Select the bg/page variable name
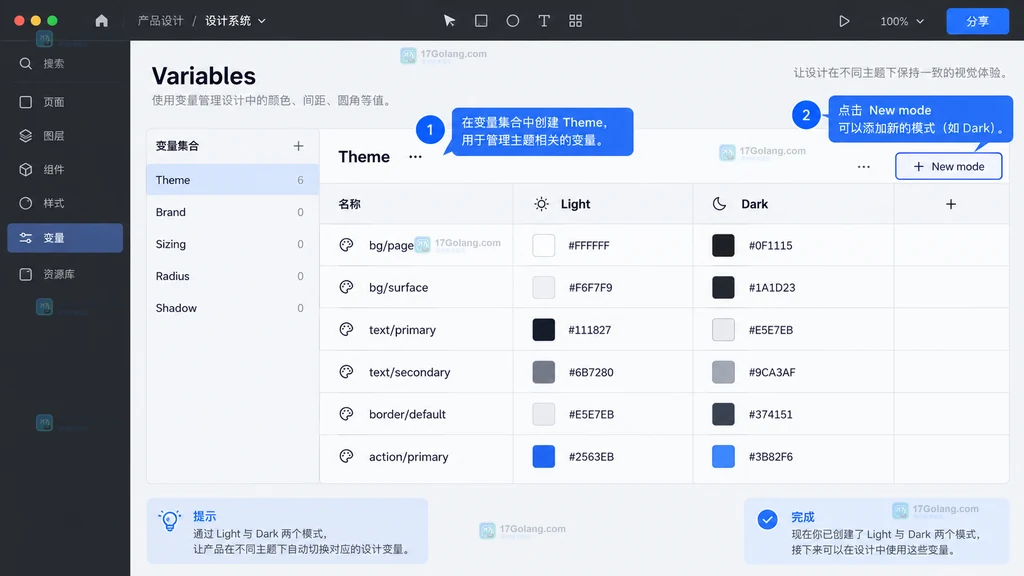Viewport: 1024px width, 576px height. [x=391, y=246]
